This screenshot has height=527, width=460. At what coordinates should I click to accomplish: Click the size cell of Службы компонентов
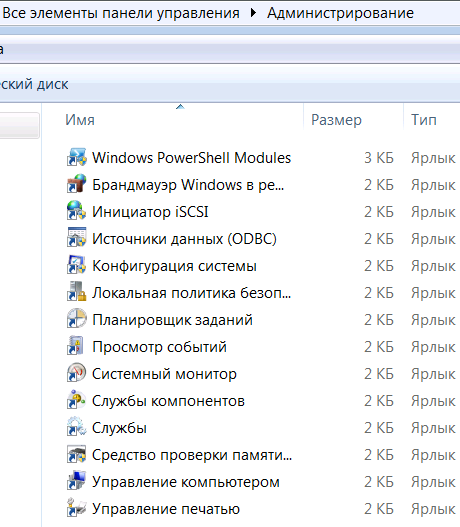pos(379,401)
